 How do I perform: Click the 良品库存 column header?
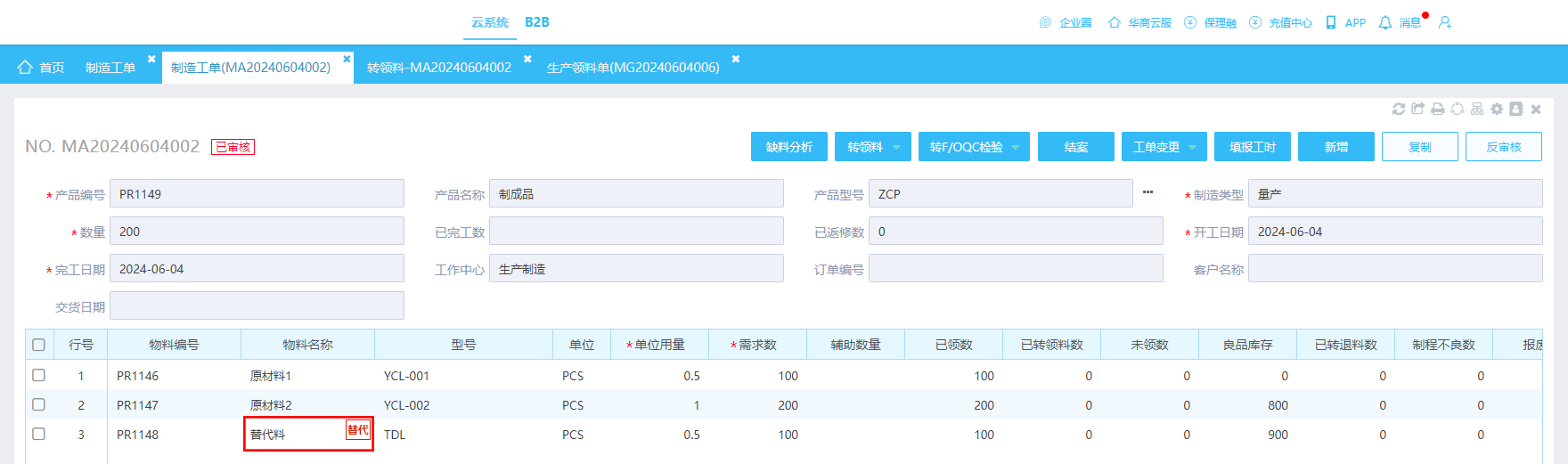[1247, 345]
